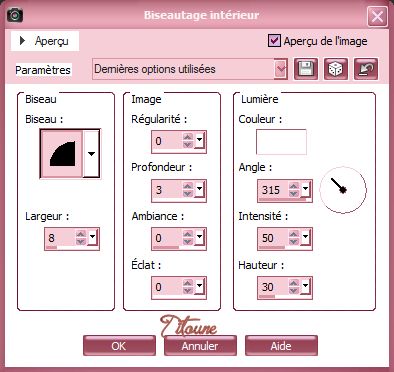Click the camera icon in title bar
The height and width of the screenshot is (372, 394).
pos(15,15)
